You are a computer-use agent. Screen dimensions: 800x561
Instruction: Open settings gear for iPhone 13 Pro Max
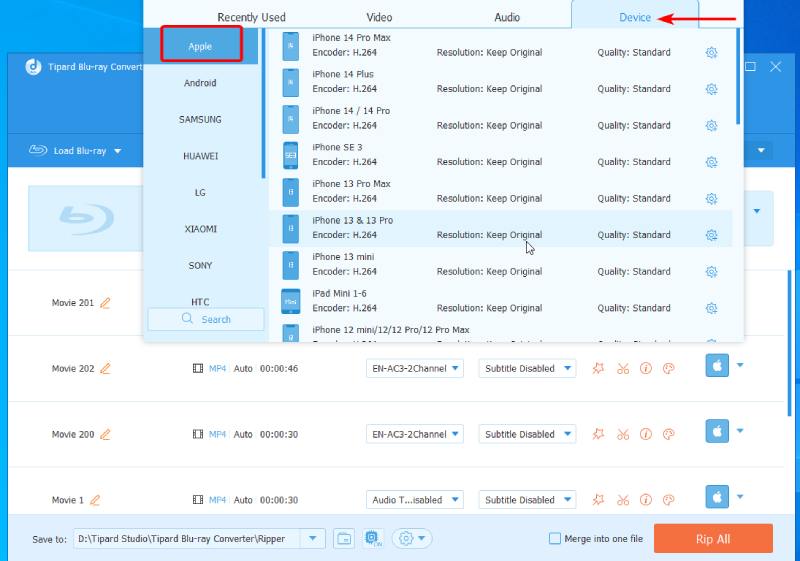pos(711,199)
